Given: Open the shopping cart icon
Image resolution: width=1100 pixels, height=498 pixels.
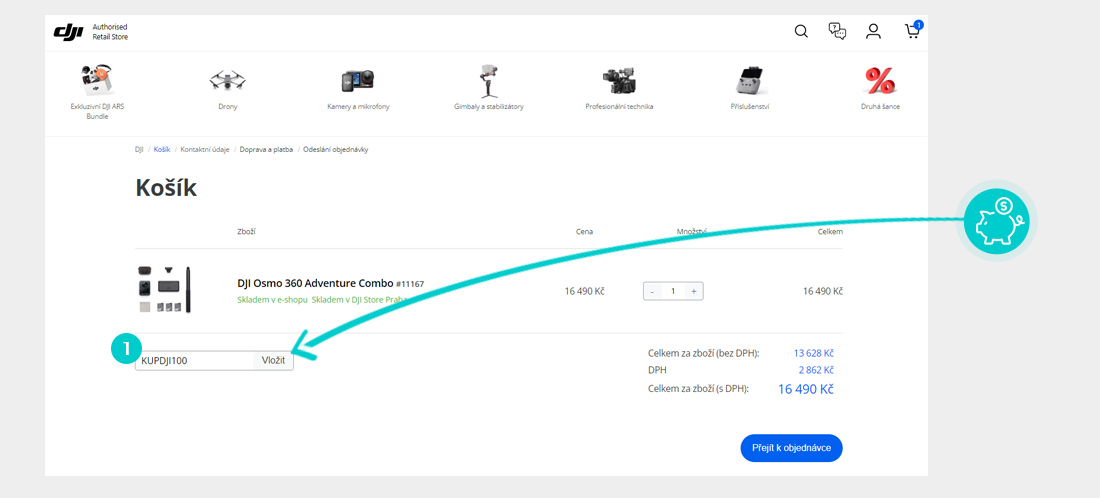Looking at the screenshot, I should (x=912, y=31).
